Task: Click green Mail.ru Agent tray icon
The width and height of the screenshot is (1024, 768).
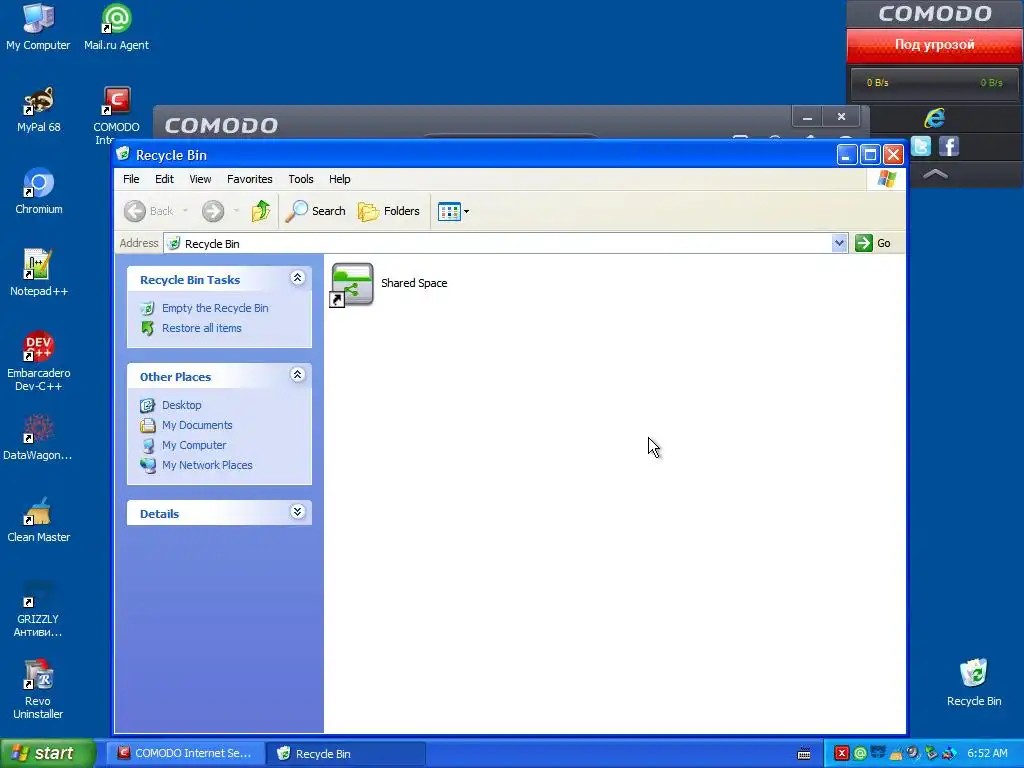Action: [x=860, y=754]
